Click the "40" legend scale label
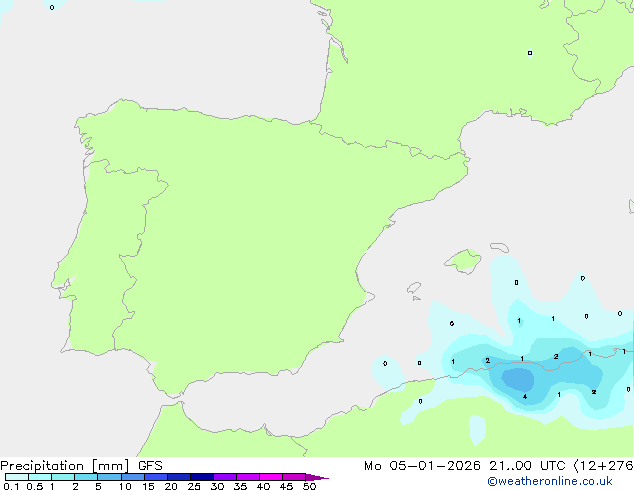 [263, 486]
